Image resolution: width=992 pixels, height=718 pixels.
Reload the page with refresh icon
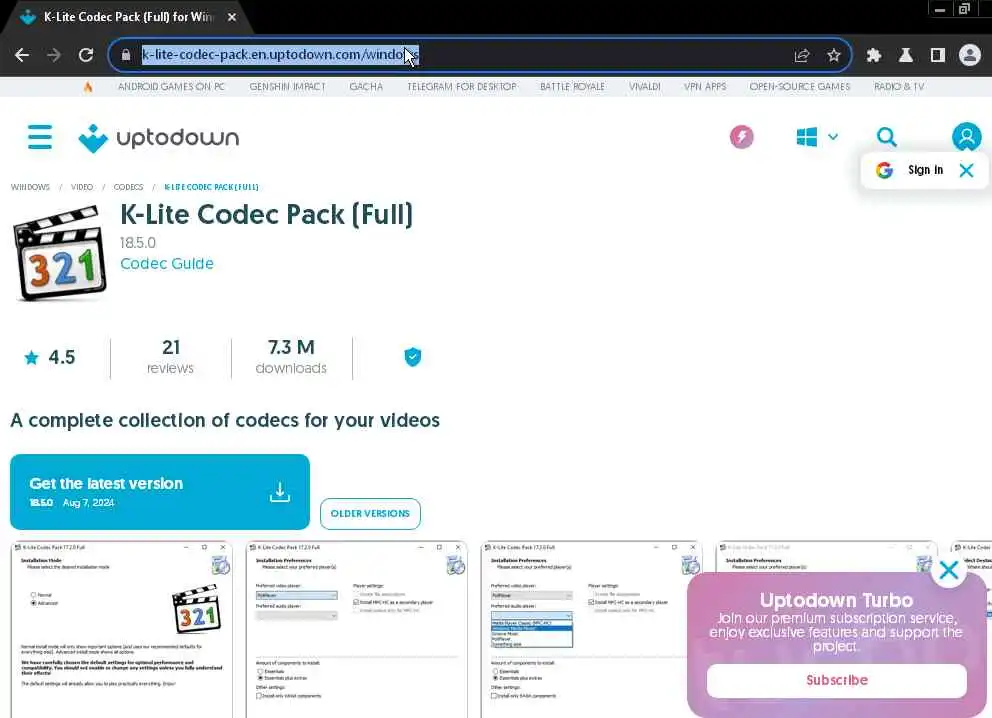(x=86, y=55)
